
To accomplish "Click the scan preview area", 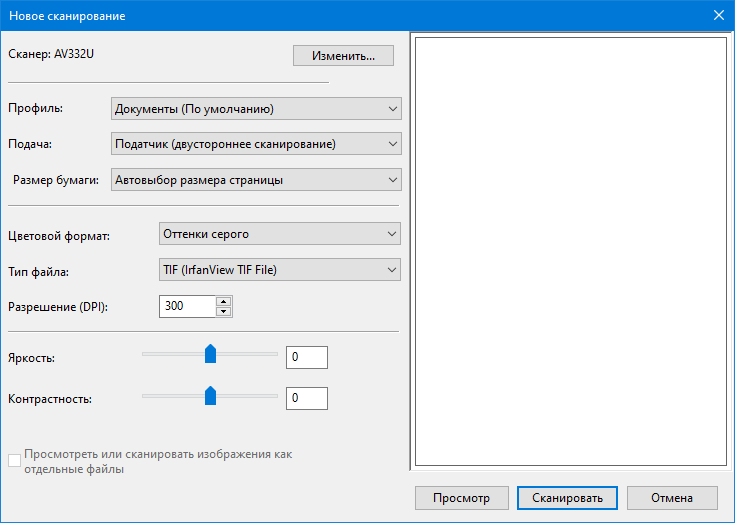I will coord(571,252).
